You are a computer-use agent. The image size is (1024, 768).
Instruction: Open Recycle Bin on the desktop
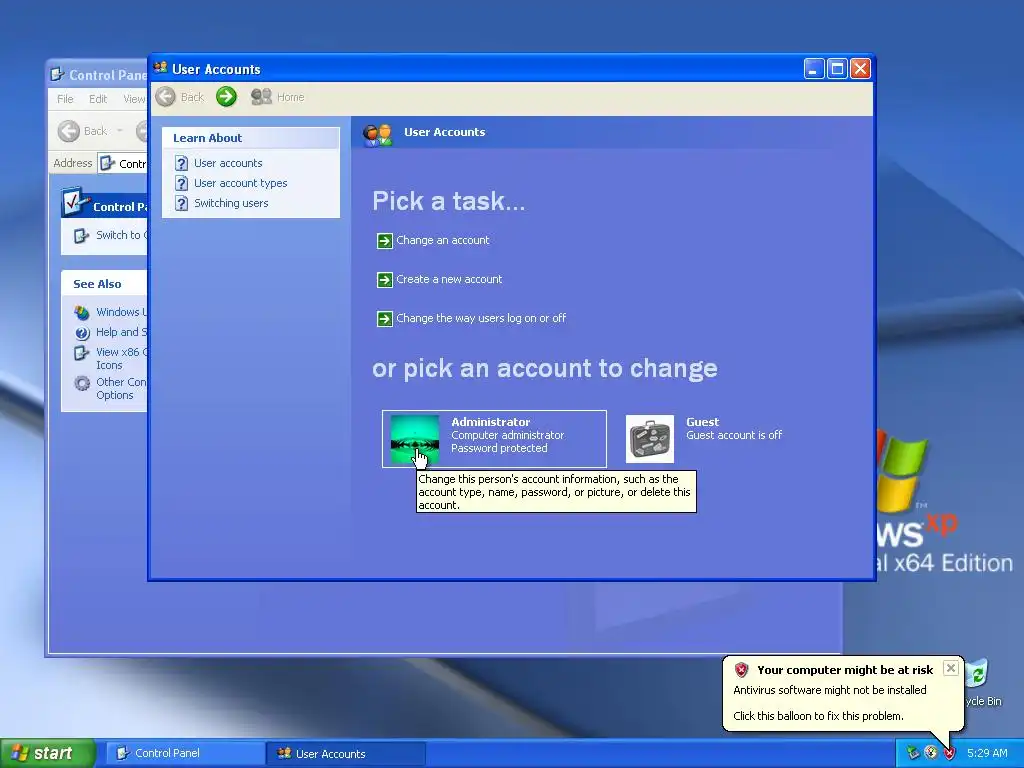(981, 682)
